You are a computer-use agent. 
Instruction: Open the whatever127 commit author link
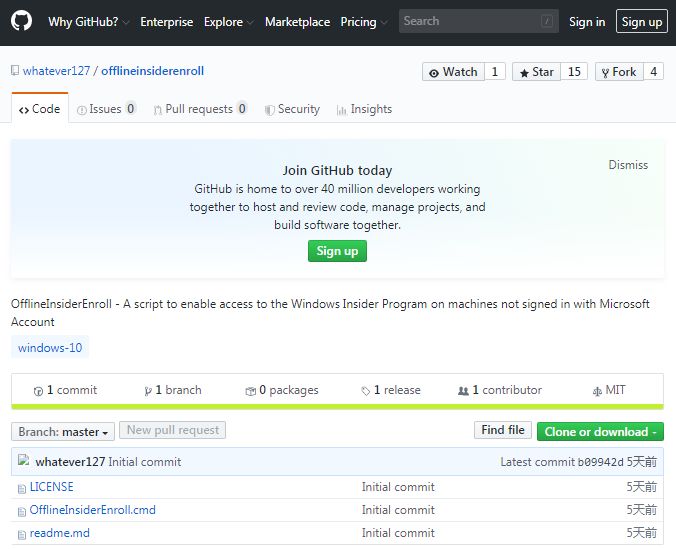70,462
